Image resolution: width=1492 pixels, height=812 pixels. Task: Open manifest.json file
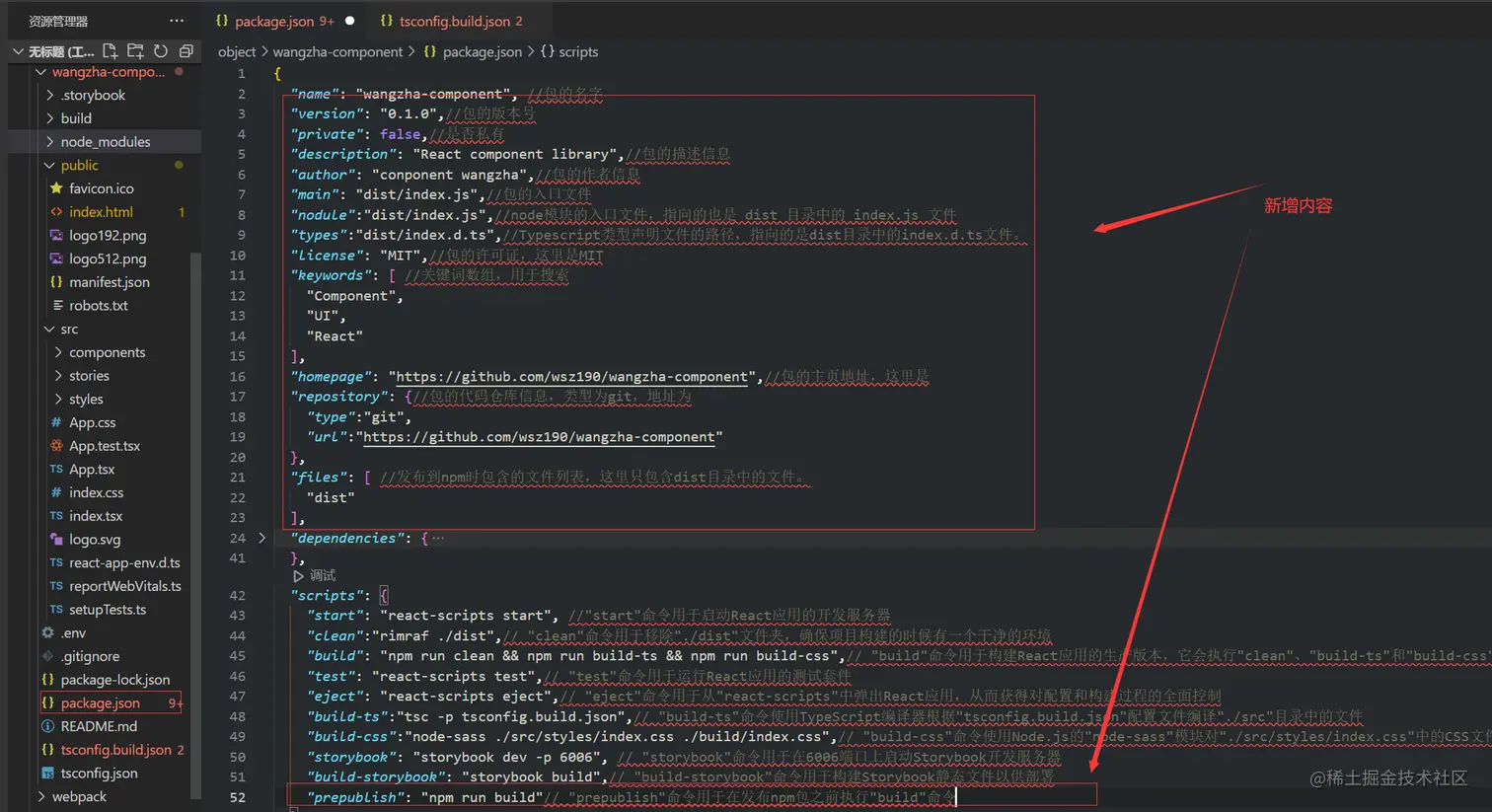point(110,282)
